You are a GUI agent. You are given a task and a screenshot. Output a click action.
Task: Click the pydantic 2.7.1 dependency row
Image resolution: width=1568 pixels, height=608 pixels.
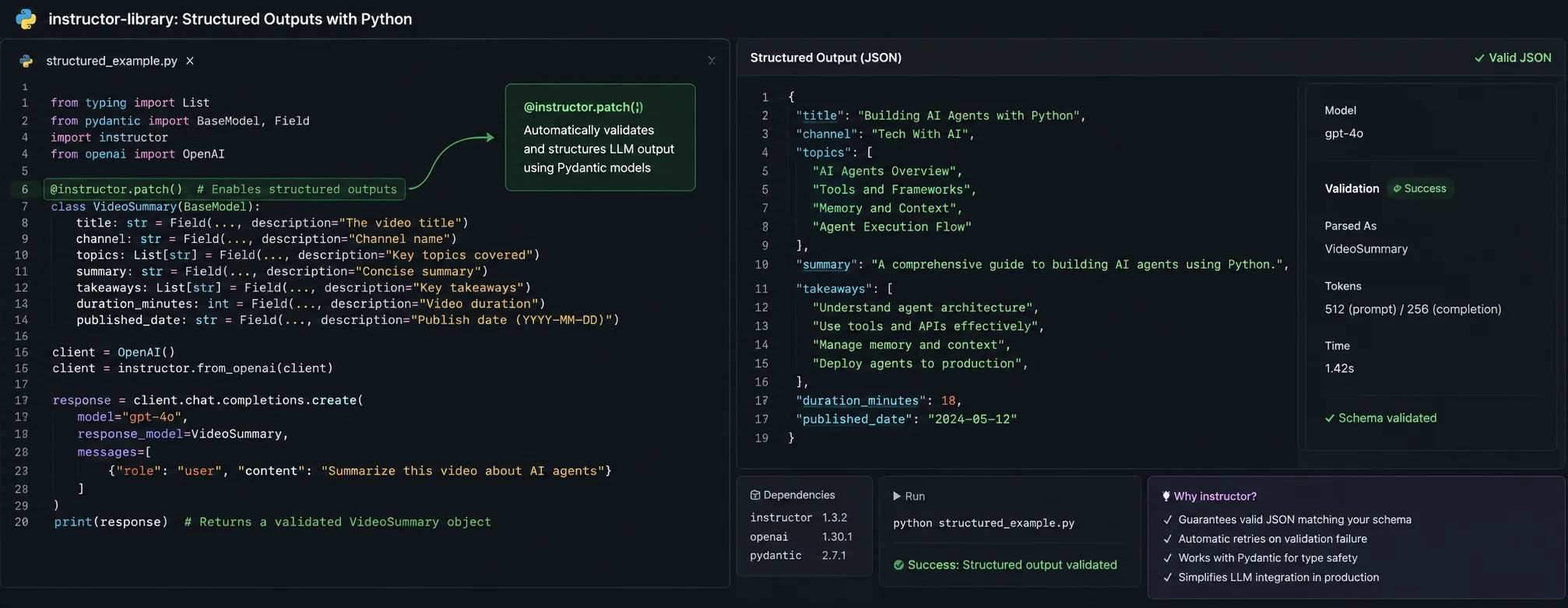coord(798,556)
